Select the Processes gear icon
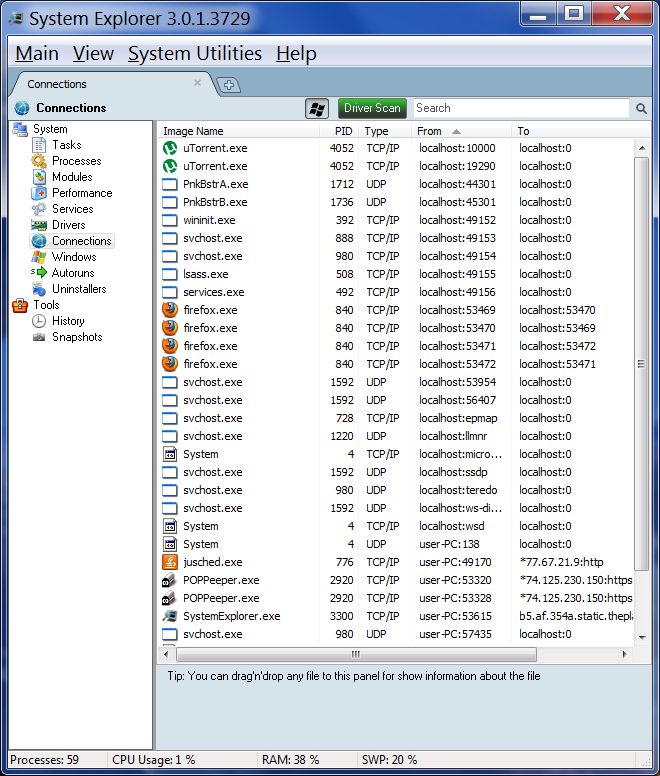 click(x=39, y=161)
